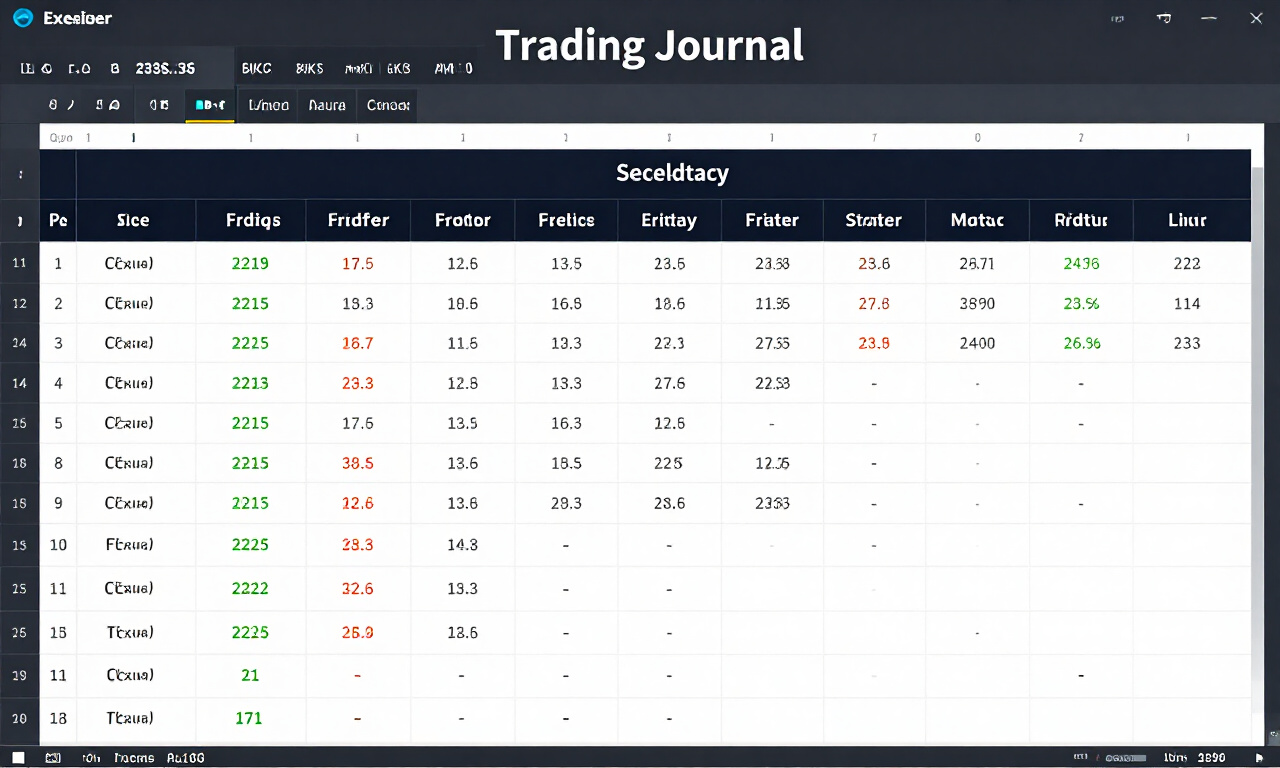The height and width of the screenshot is (768, 1280).
Task: Select row header 12
Action: [x=19, y=304]
